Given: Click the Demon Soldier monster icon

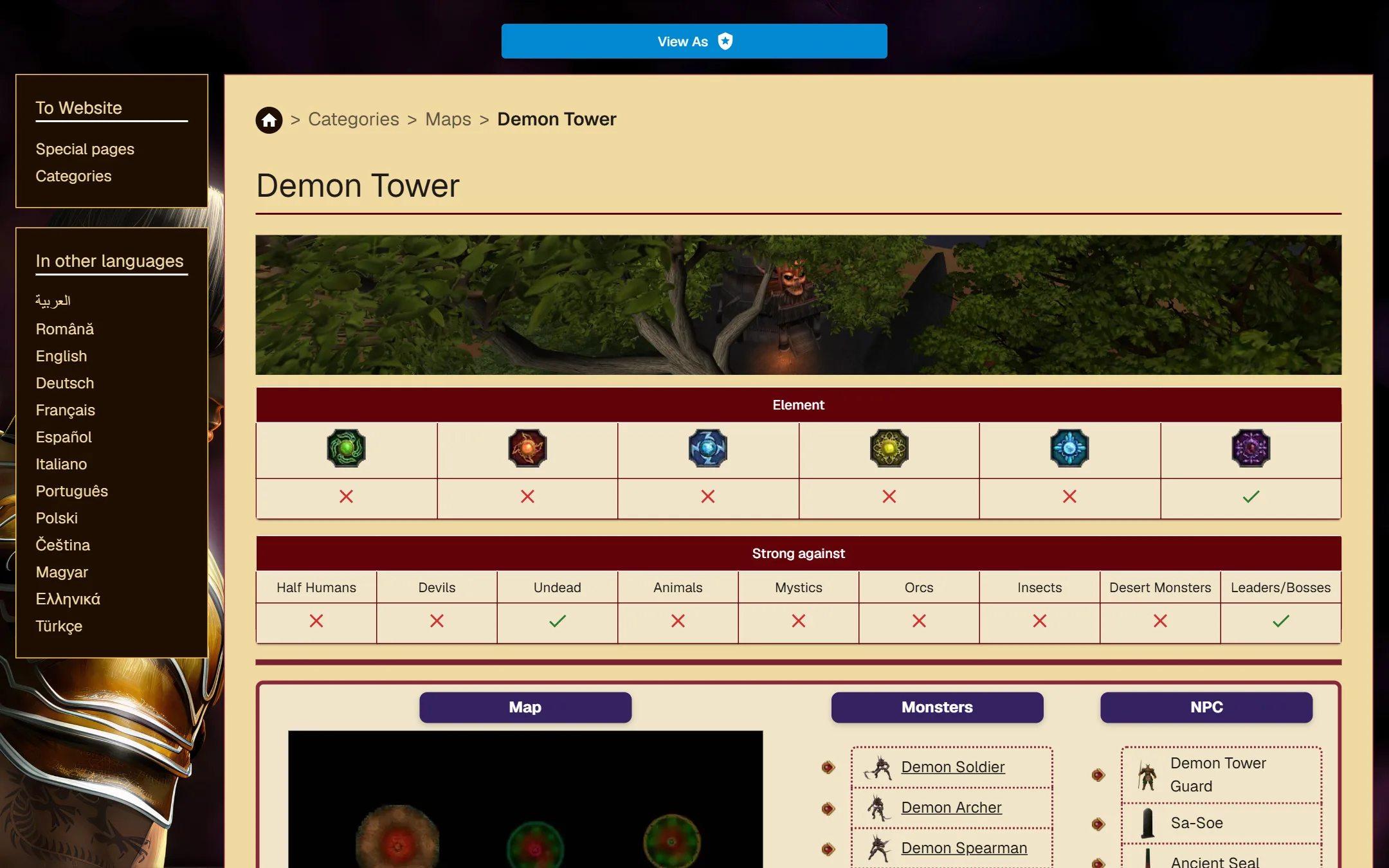Looking at the screenshot, I should coord(878,768).
